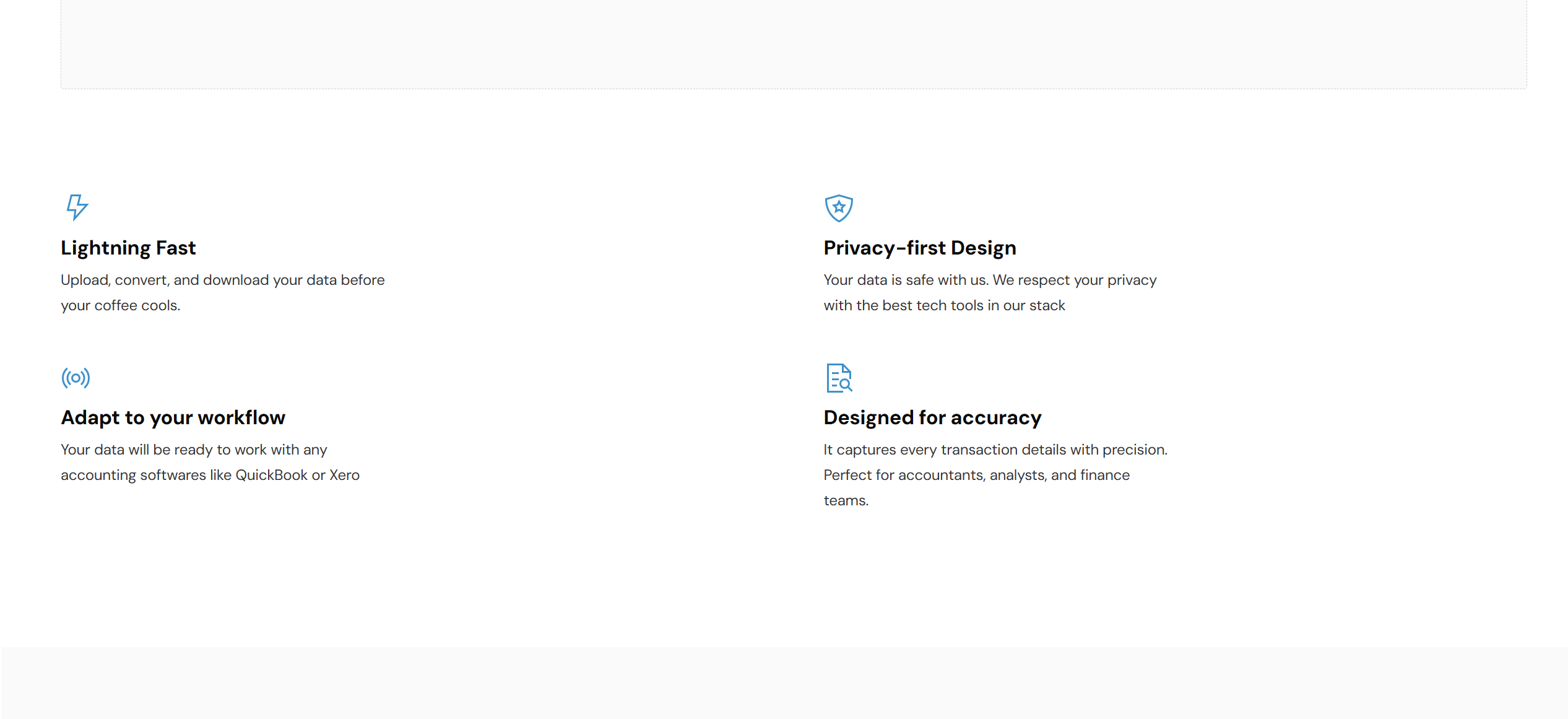Click the line "Your data is safe with us"
This screenshot has height=719, width=1568.
(x=989, y=280)
